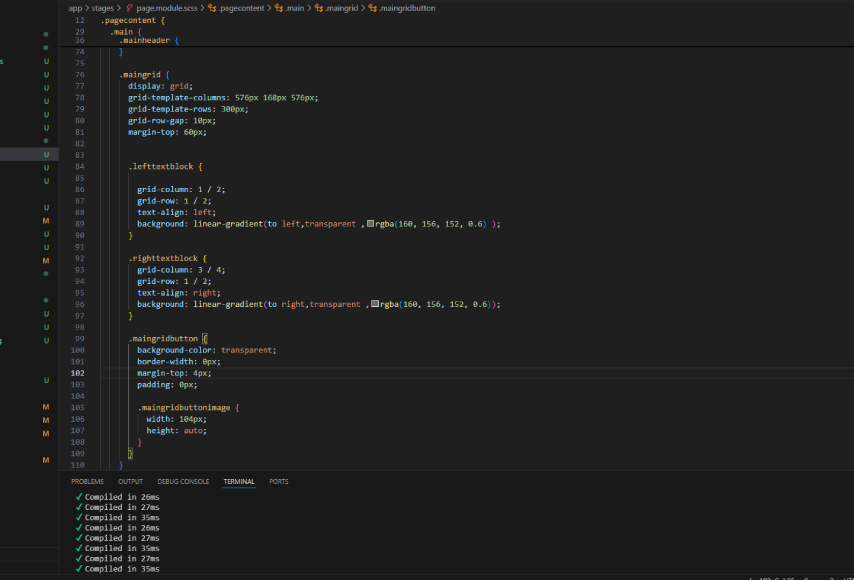Expand the 'stages' breadcrumb folder
Image resolution: width=854 pixels, height=580 pixels.
point(102,8)
